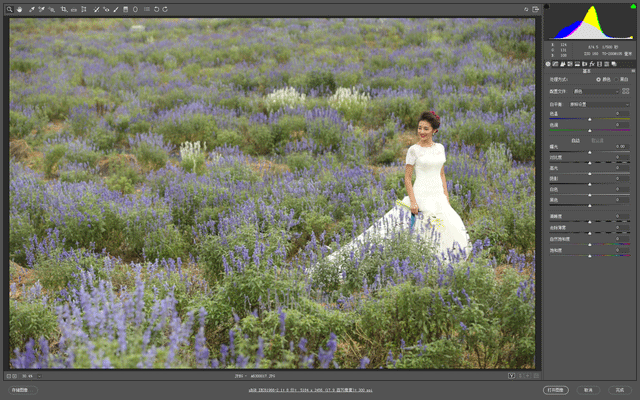Open the Basic panel tab
Screen dimensions: 640x400
(x=548, y=64)
